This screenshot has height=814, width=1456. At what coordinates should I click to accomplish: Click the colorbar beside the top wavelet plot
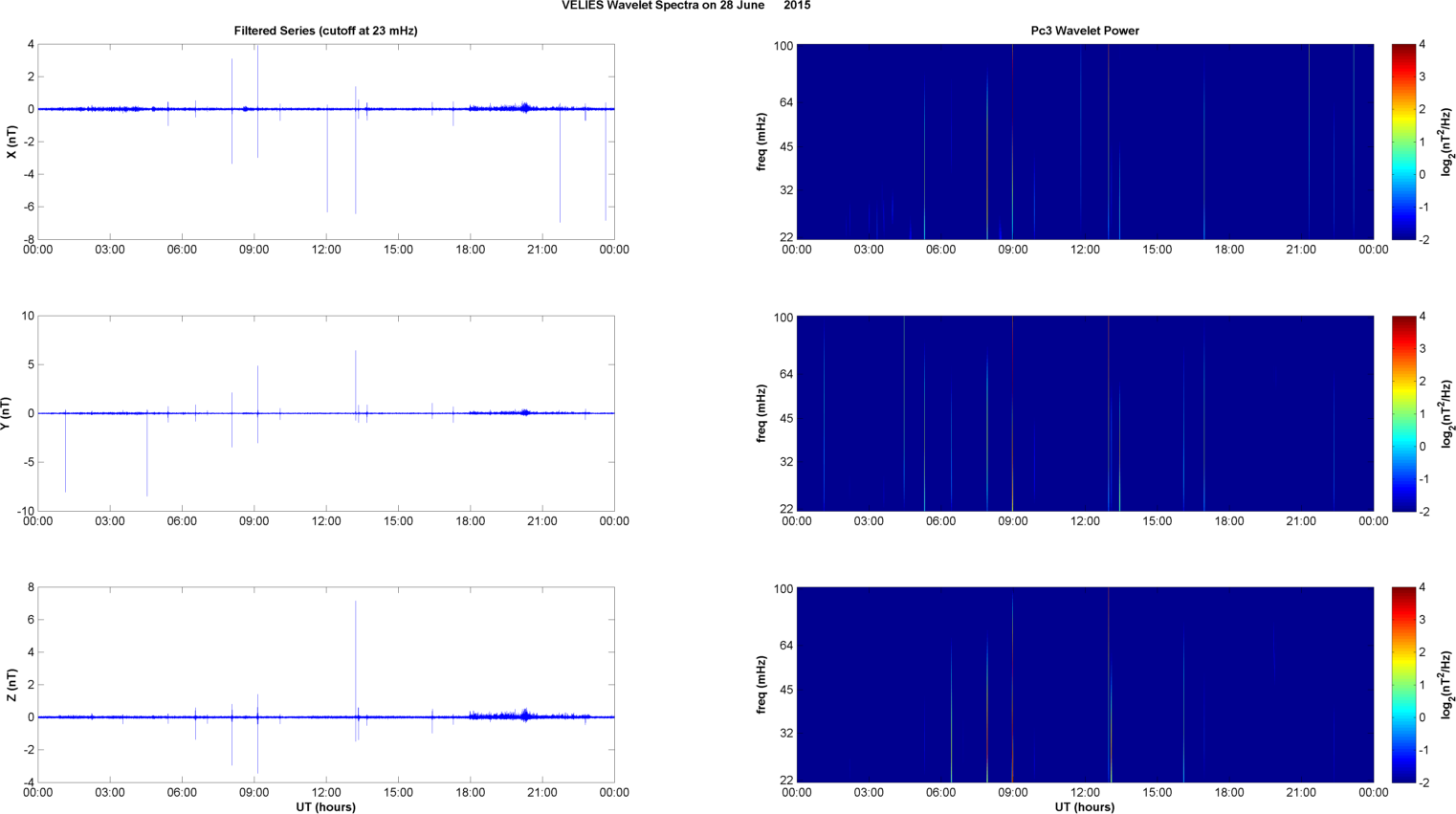(1402, 142)
